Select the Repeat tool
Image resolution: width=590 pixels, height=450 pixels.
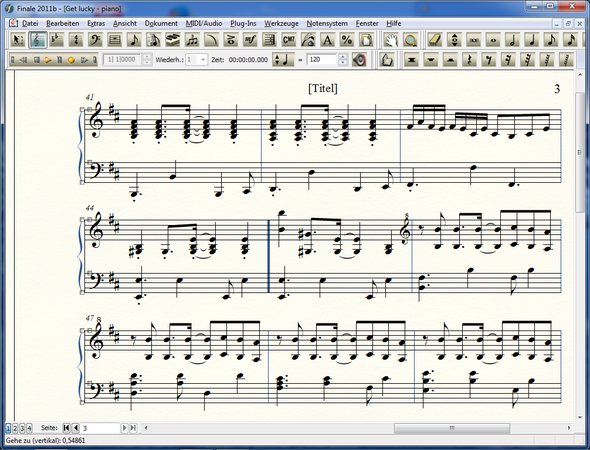pyautogui.click(x=270, y=40)
